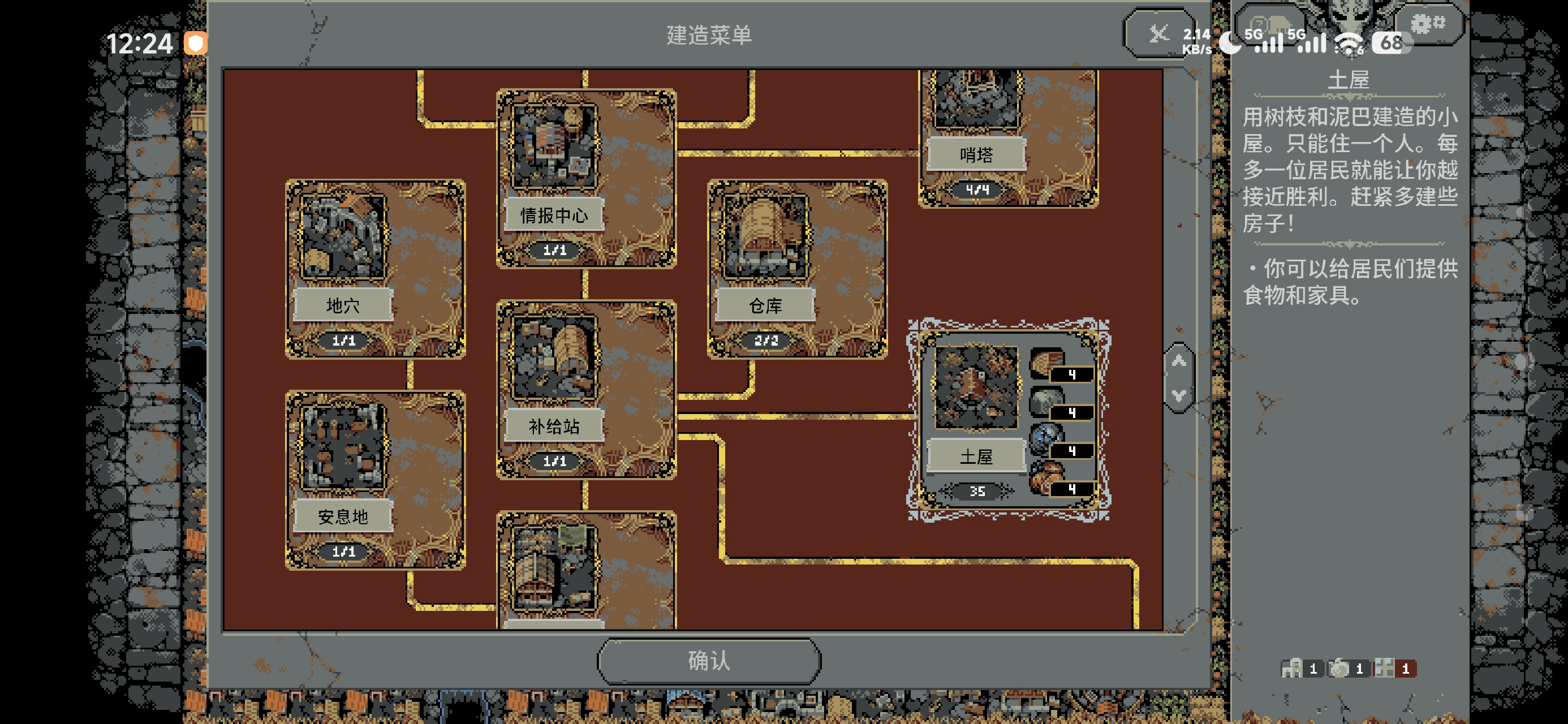Click the 1/1 counter on 补给站 card
This screenshot has height=724, width=1568.
pyautogui.click(x=554, y=462)
